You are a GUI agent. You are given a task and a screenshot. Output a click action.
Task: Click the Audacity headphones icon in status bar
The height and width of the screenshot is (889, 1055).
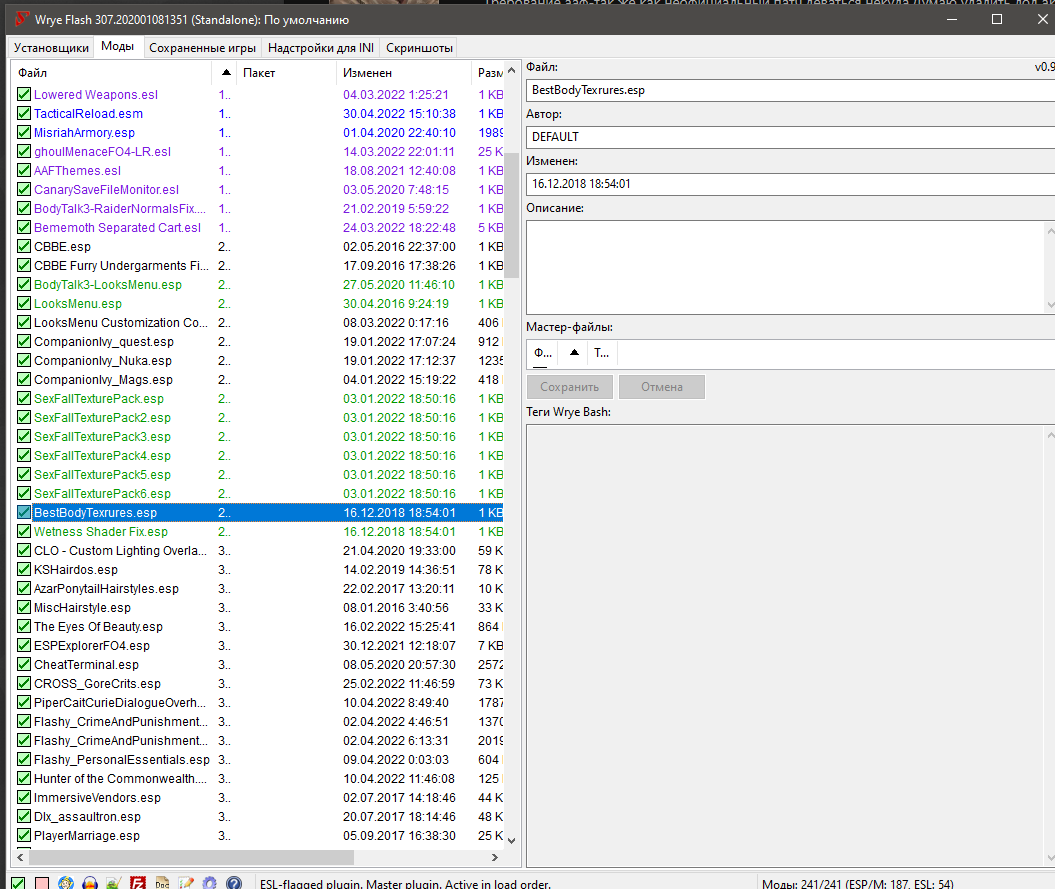[x=90, y=883]
